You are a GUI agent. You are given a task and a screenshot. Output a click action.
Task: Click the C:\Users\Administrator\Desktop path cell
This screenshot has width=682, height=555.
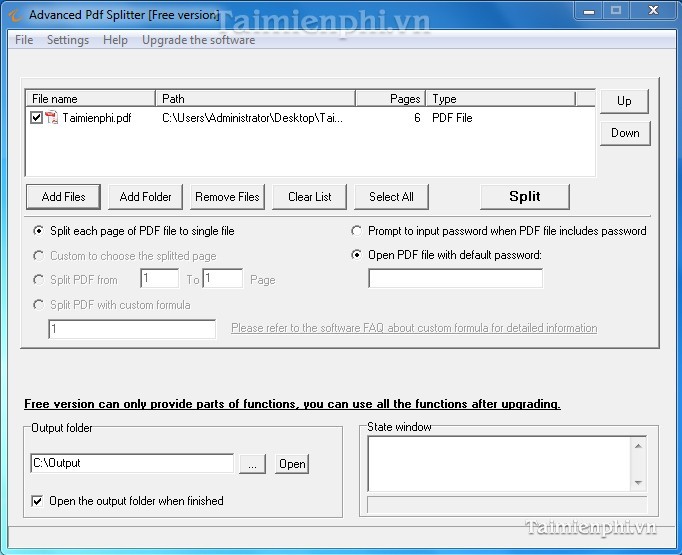coord(252,118)
